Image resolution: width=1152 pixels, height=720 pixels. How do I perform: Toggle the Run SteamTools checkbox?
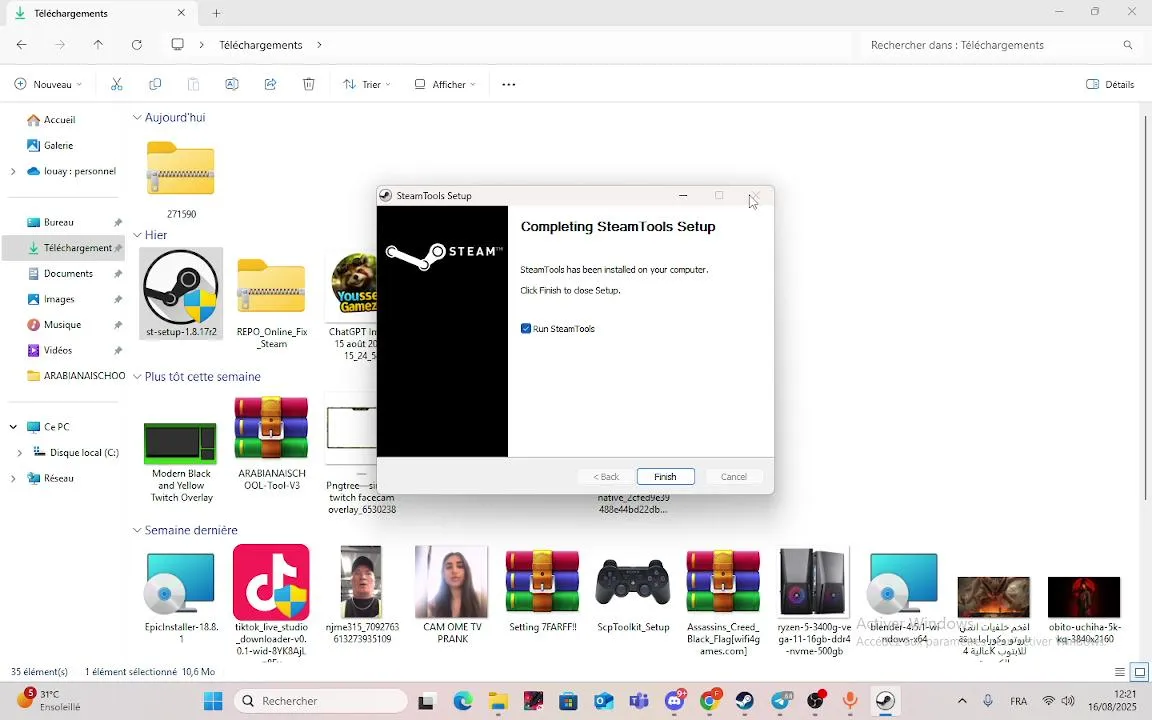[x=526, y=328]
